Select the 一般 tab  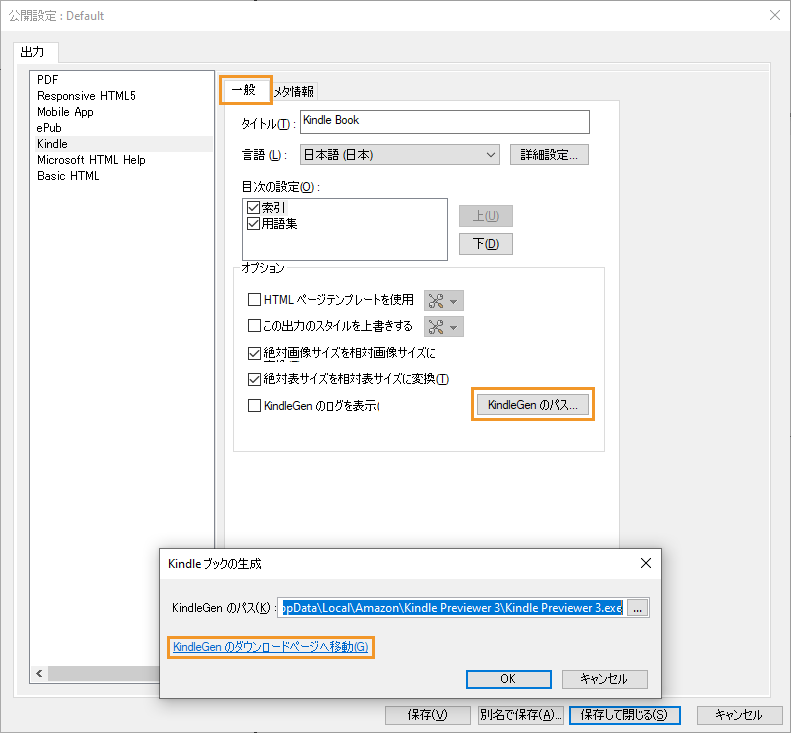click(x=244, y=90)
